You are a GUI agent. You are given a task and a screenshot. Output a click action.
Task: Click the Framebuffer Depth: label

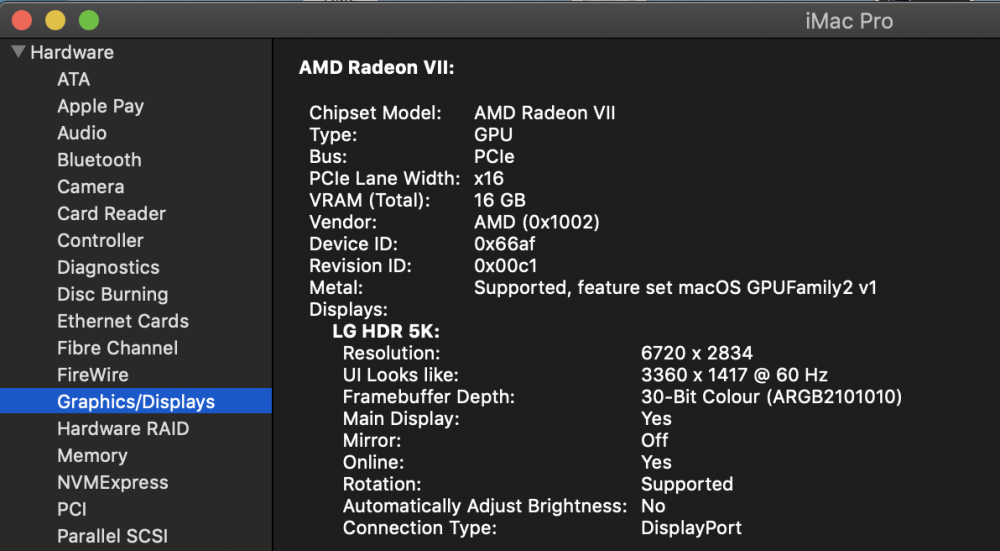click(x=429, y=397)
